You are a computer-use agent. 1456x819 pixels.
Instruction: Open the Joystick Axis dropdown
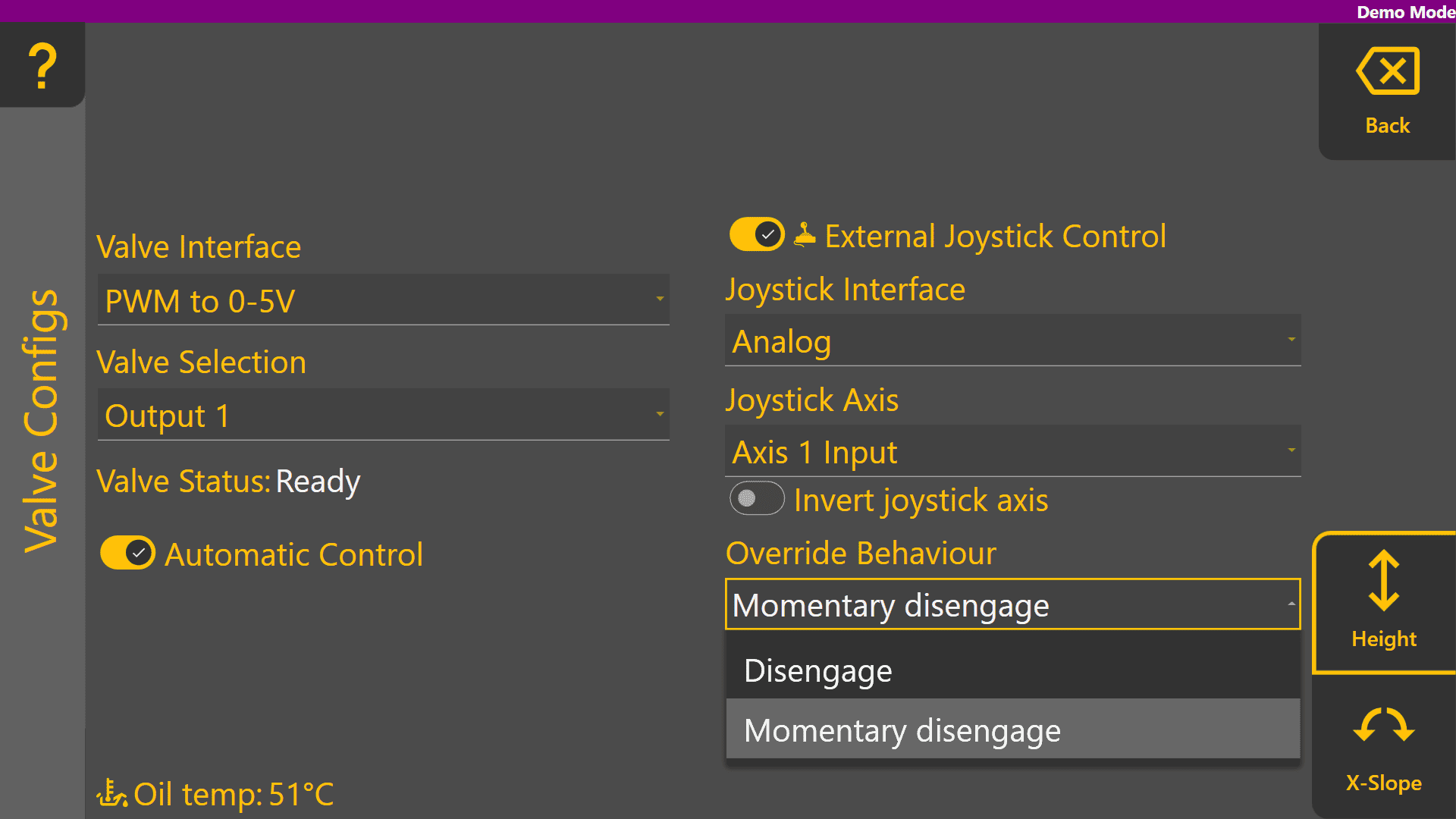coord(1012,452)
